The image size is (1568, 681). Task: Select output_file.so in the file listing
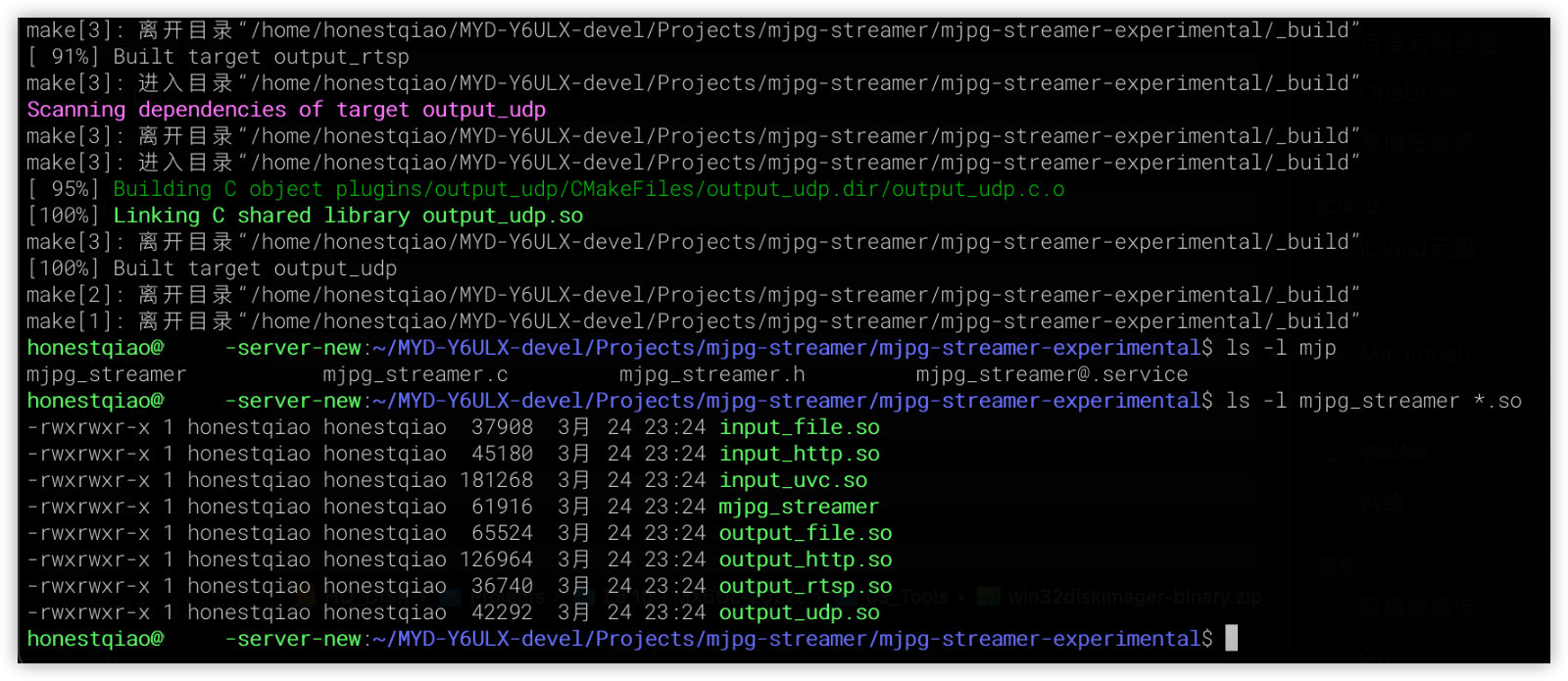point(805,533)
